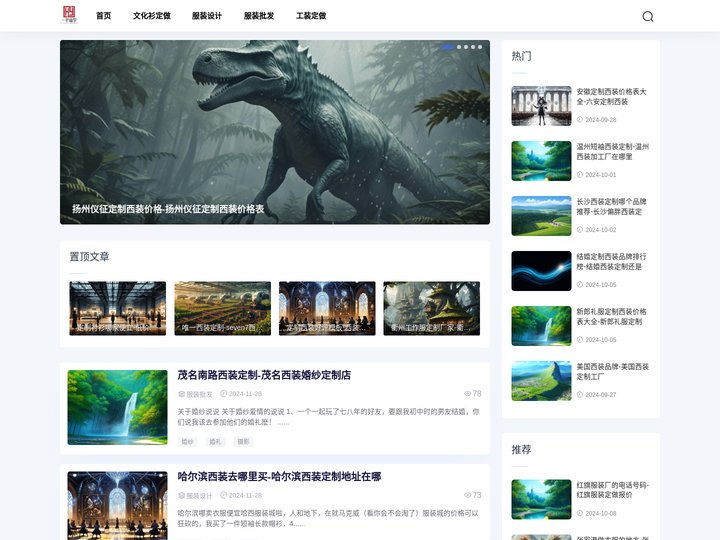Open category 服装设计 under 哈尔滨 article
Image resolution: width=720 pixels, height=540 pixels.
coord(199,495)
